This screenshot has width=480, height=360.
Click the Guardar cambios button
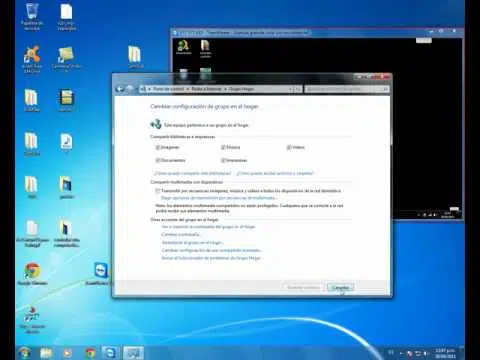coord(303,287)
